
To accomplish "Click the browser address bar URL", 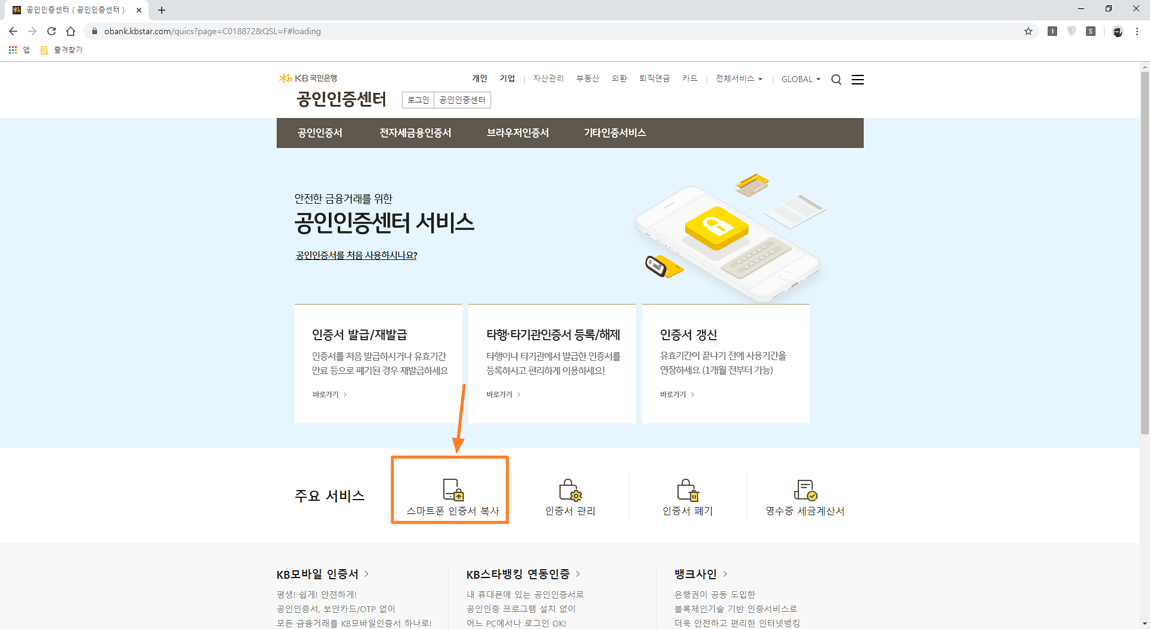I will [x=213, y=31].
